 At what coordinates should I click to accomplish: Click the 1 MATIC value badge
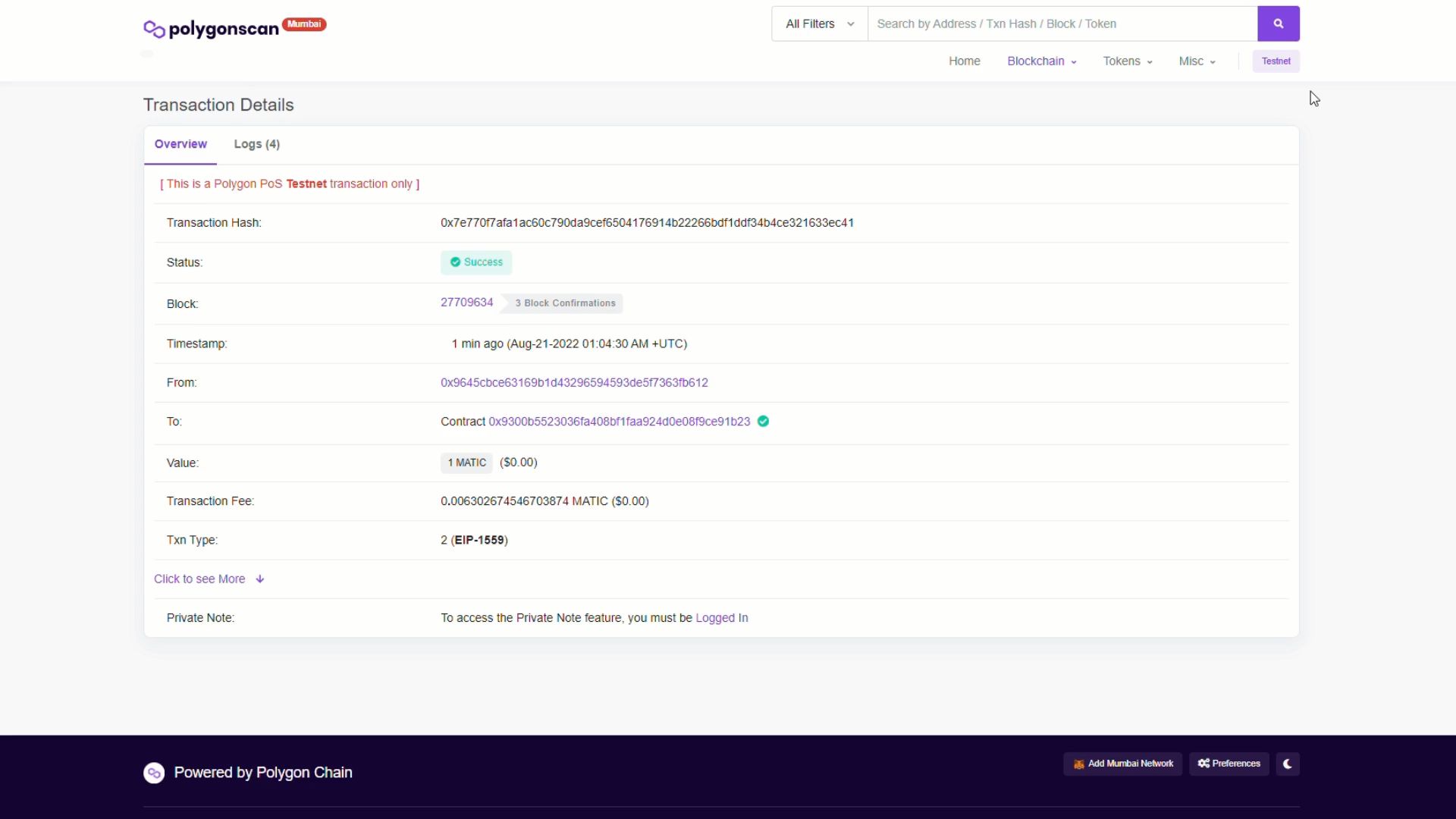[466, 463]
